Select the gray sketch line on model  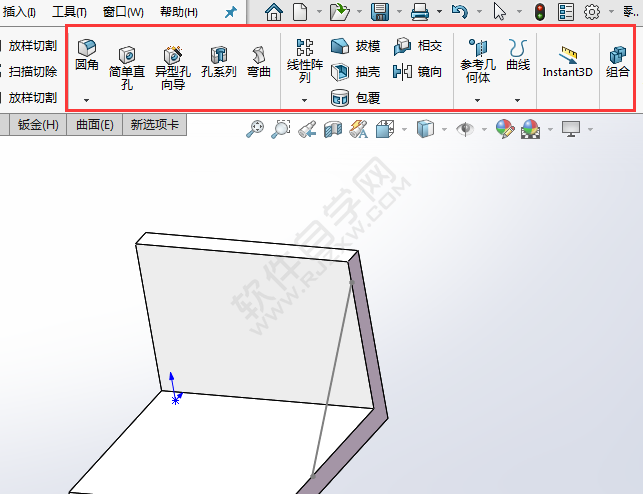pos(332,379)
